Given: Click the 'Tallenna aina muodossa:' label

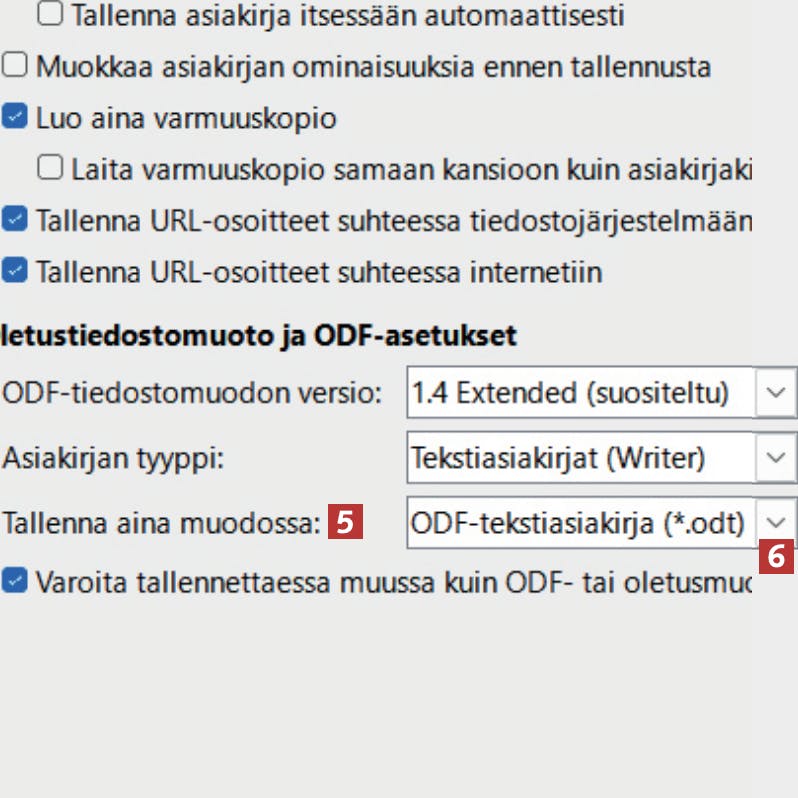Looking at the screenshot, I should [x=160, y=523].
